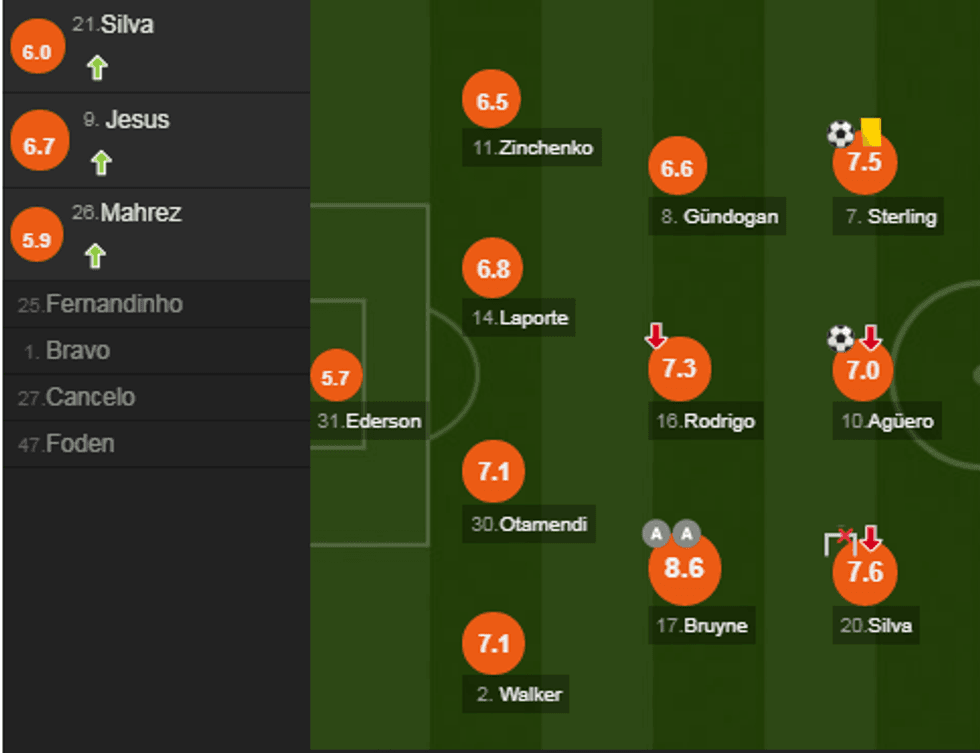Click Walker's 7.1 rating circle
The image size is (980, 753).
(x=494, y=643)
